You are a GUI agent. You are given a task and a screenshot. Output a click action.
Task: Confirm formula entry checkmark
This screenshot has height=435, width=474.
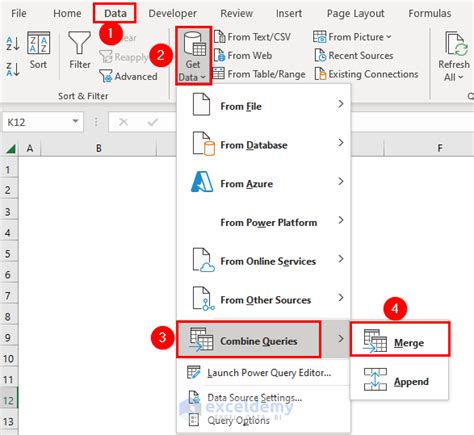point(153,122)
